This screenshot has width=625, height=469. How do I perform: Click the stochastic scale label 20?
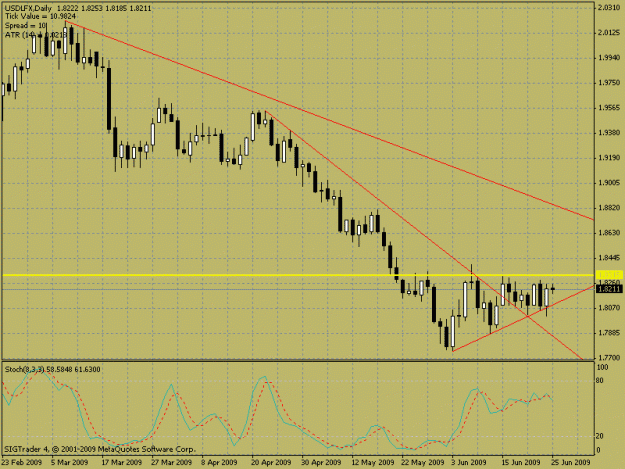pyautogui.click(x=600, y=436)
